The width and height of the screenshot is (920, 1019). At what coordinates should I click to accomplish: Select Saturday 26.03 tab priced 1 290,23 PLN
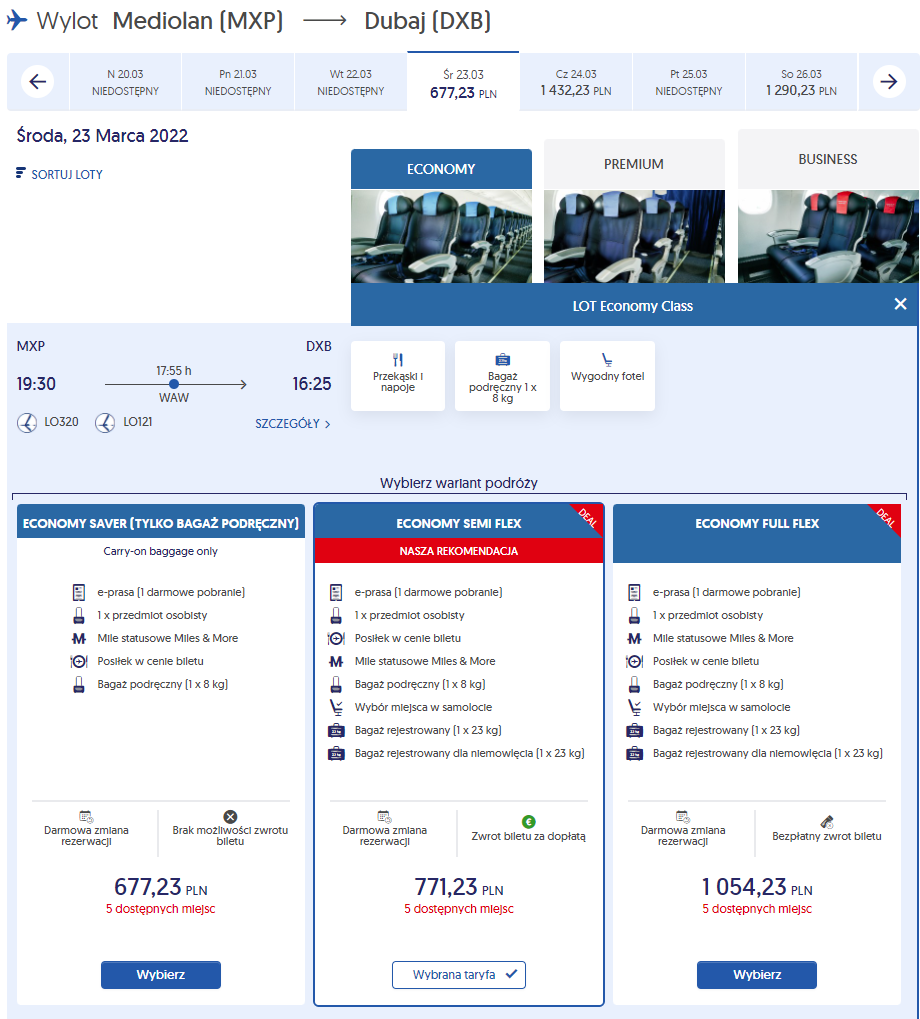pos(801,82)
